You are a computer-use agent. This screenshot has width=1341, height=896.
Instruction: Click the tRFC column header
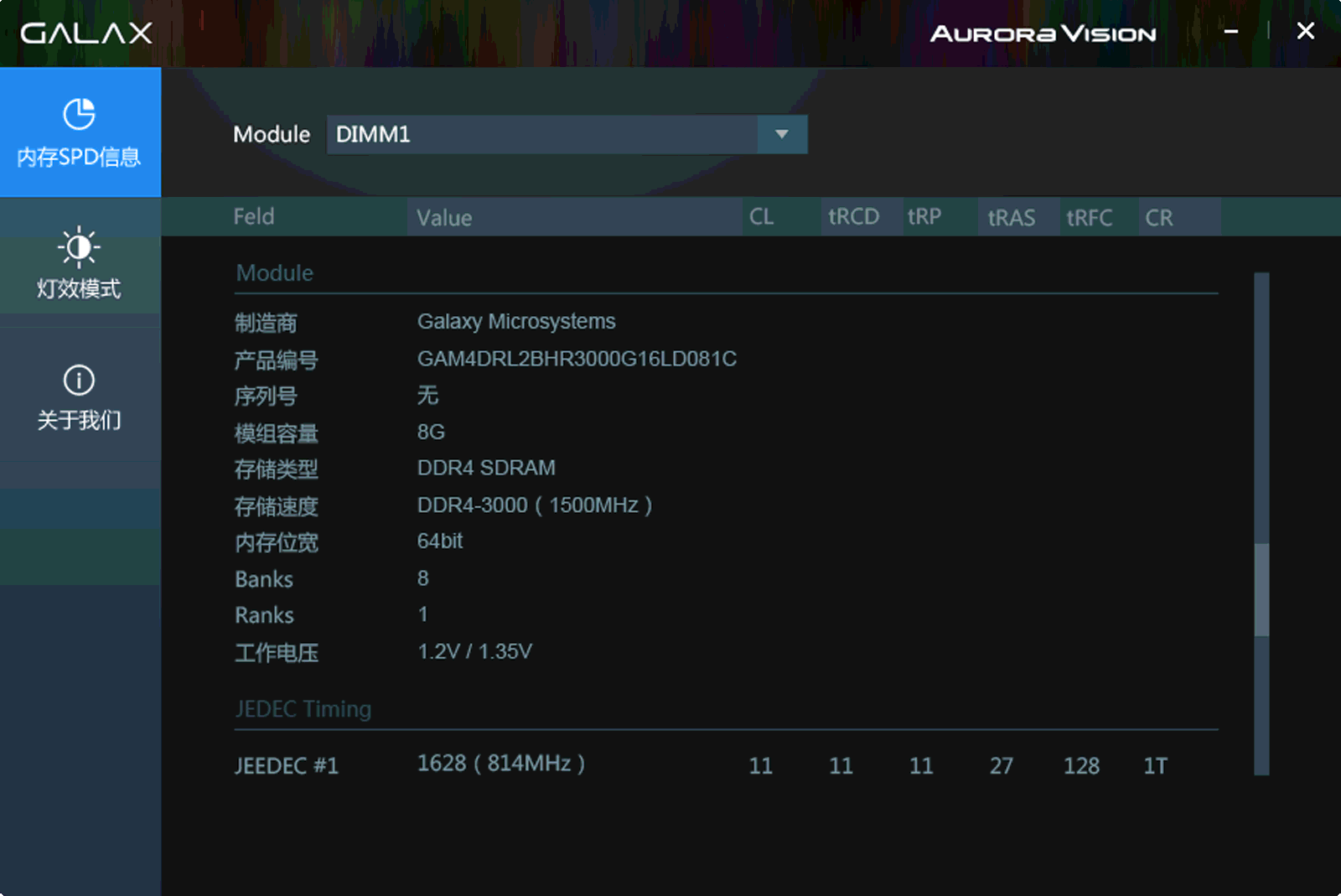click(x=1089, y=218)
